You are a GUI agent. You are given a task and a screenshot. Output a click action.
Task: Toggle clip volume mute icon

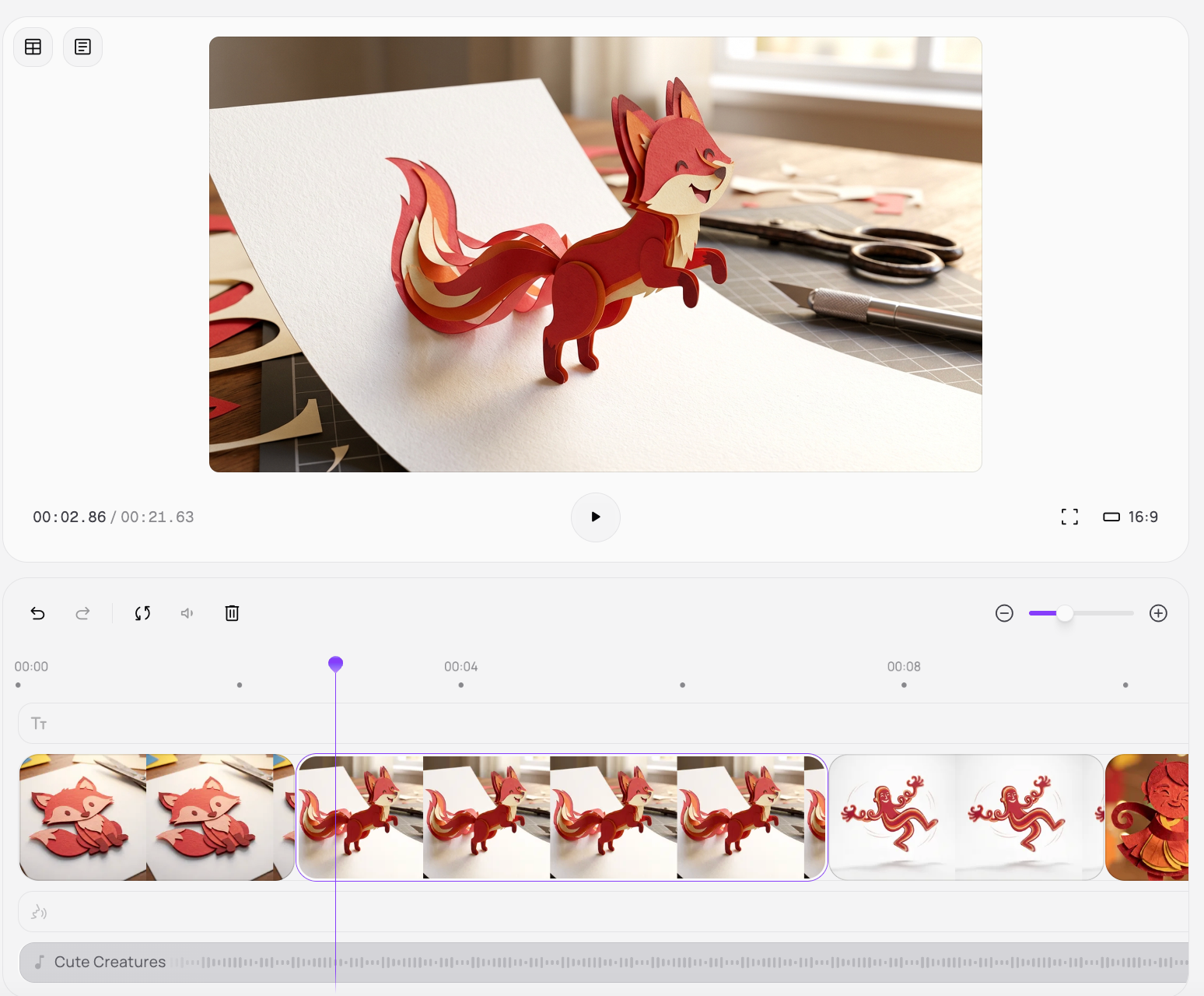coord(187,613)
